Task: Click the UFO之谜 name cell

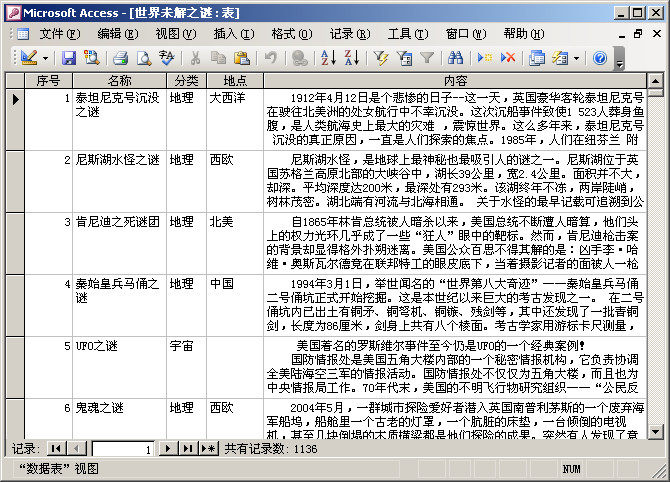Action: (119, 367)
